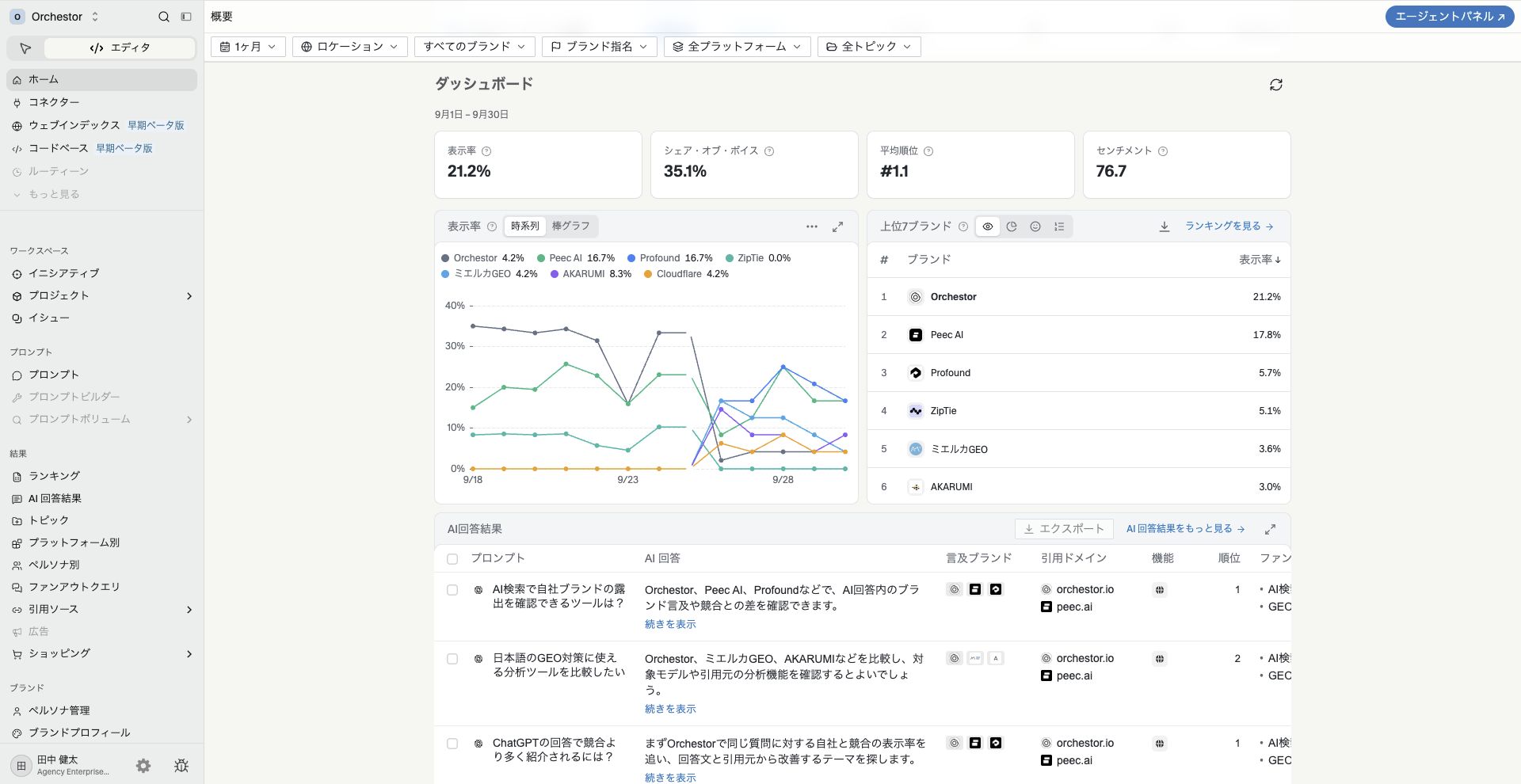Check the 日本語のGEO対策 prompt row

(452, 659)
